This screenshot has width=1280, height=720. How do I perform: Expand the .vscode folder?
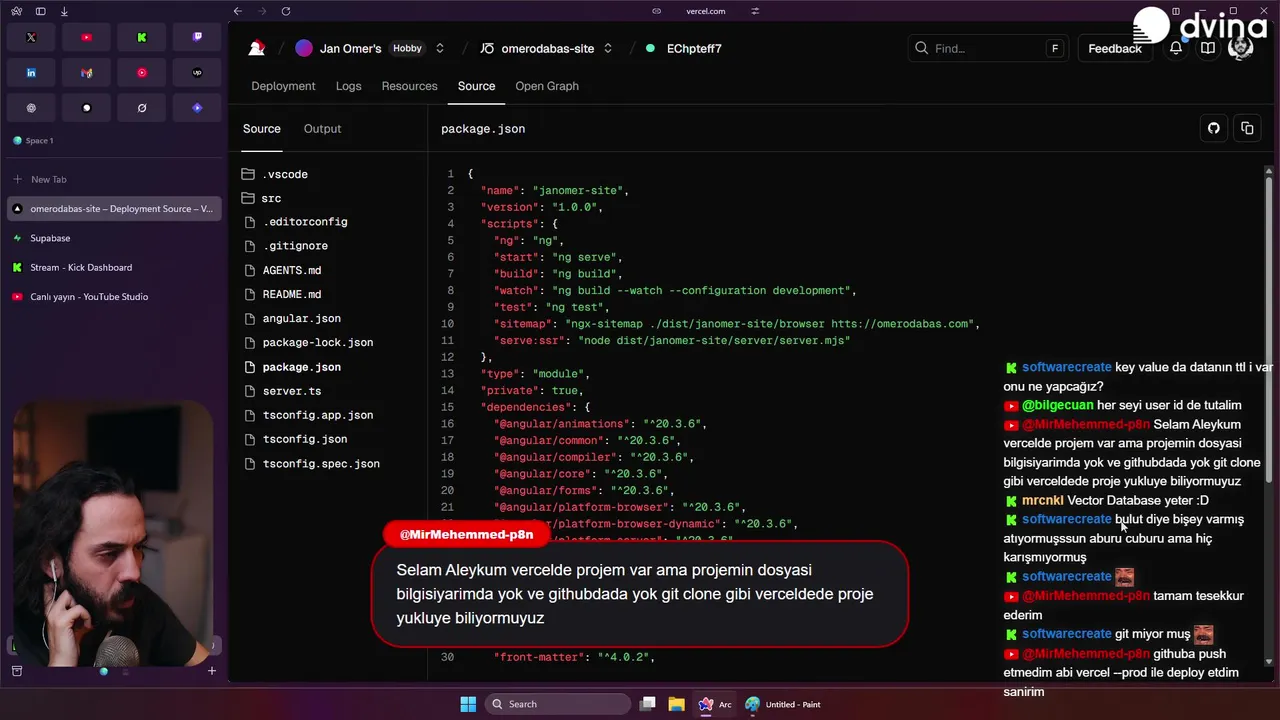275,174
